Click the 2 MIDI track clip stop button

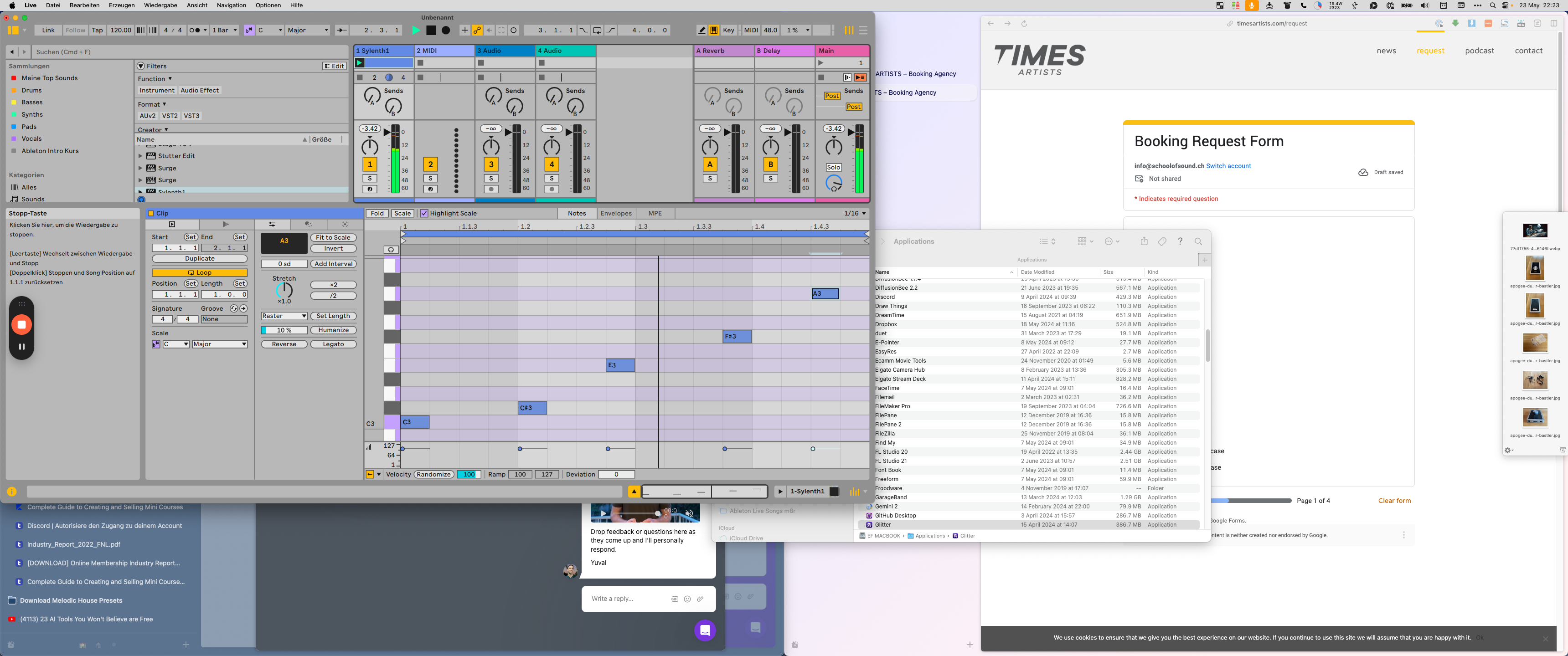420,63
